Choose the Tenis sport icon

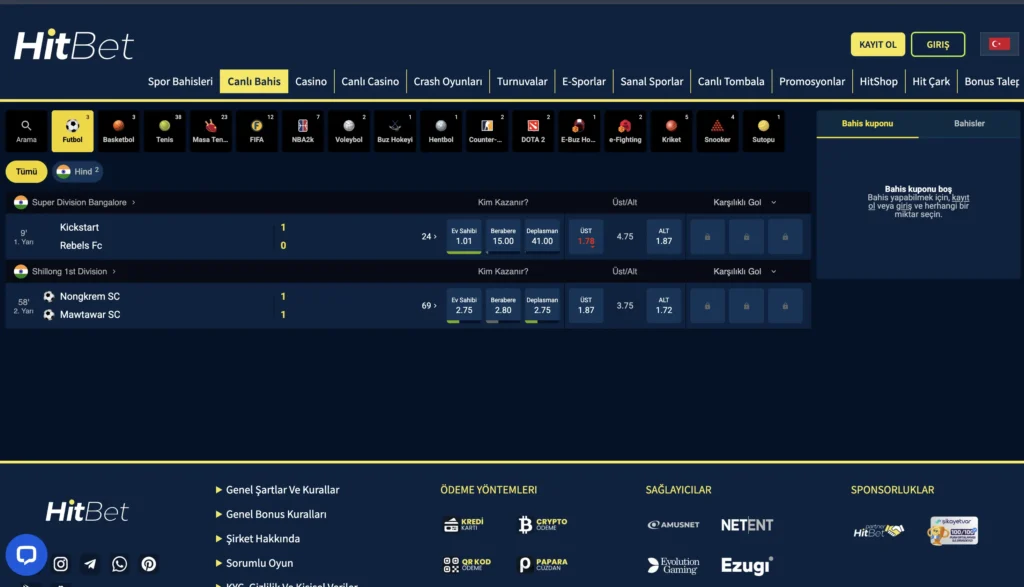165,131
